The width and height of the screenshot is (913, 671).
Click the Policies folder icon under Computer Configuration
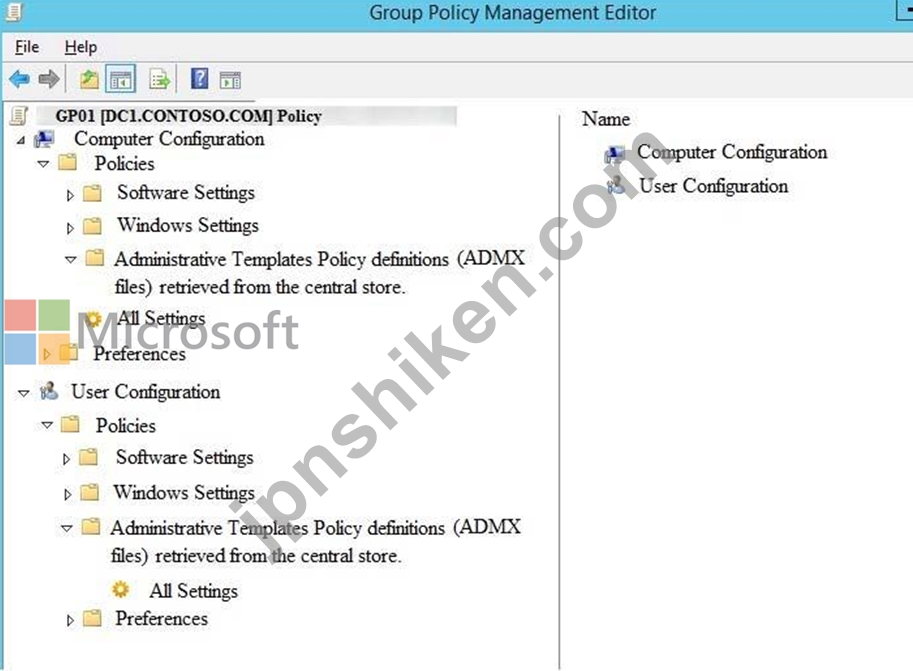[x=68, y=162]
